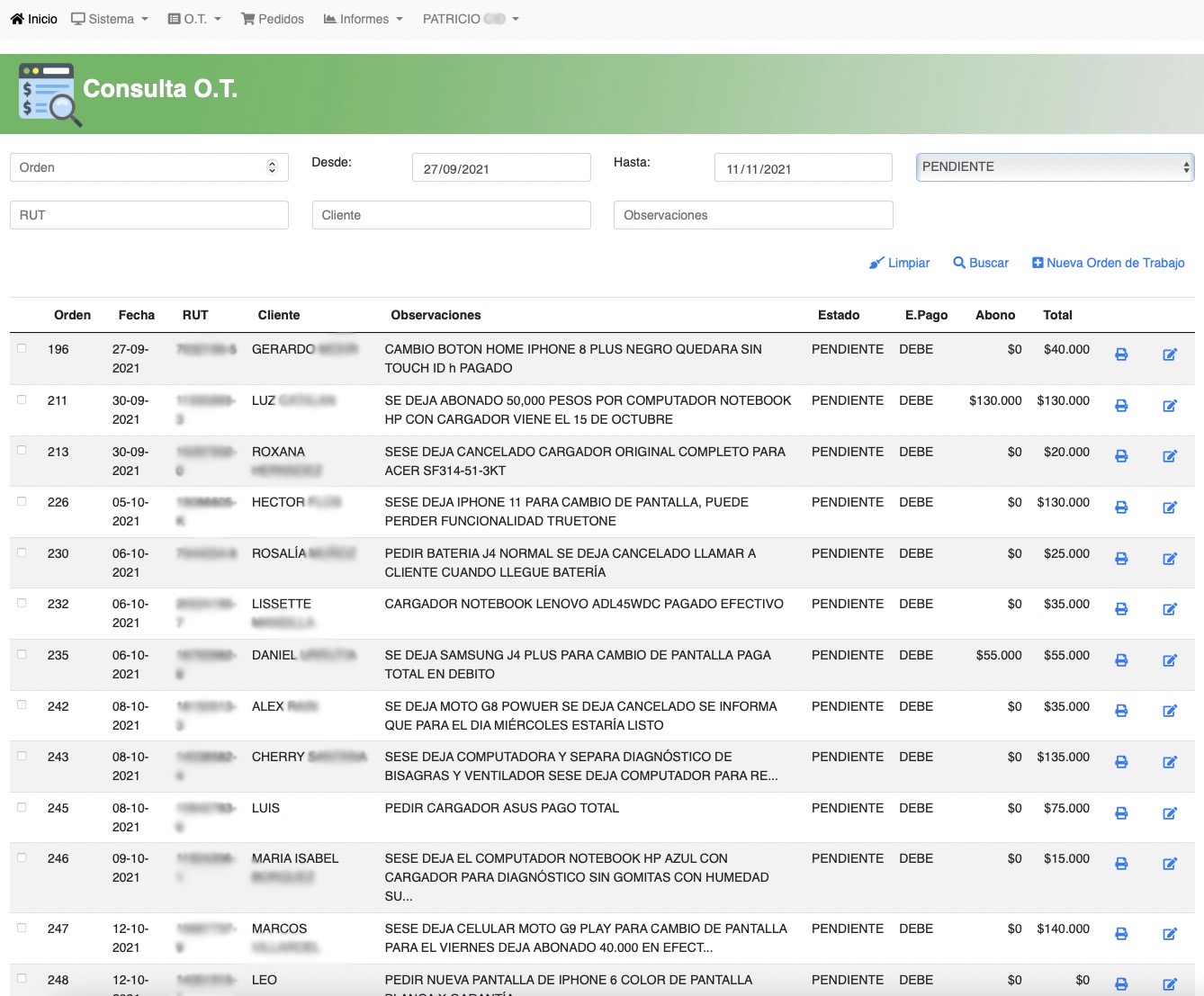Print order 226 using its printer icon
Screen dimensions: 1204x996
click(x=1121, y=507)
